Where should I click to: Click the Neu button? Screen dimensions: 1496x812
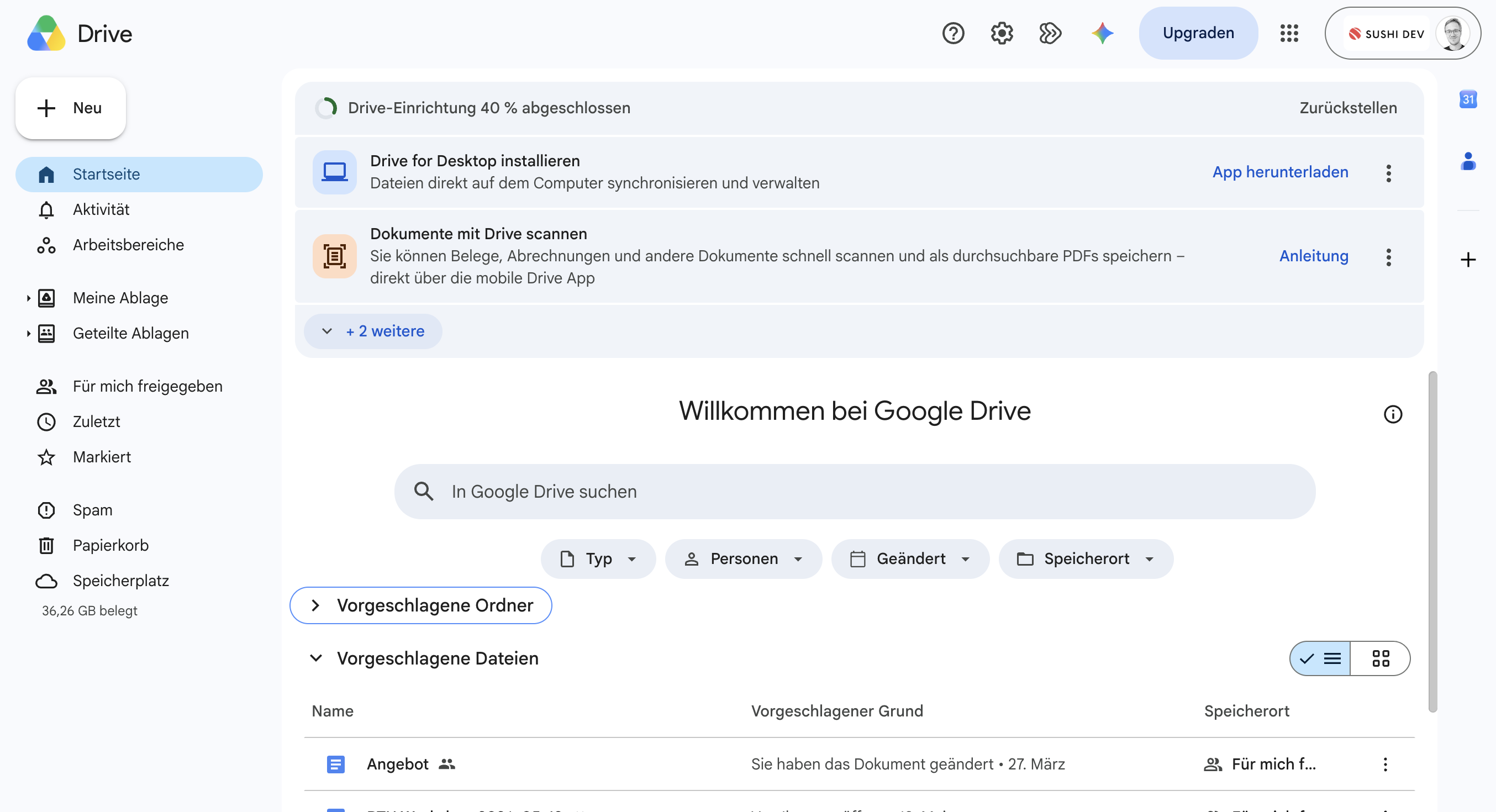click(x=70, y=108)
